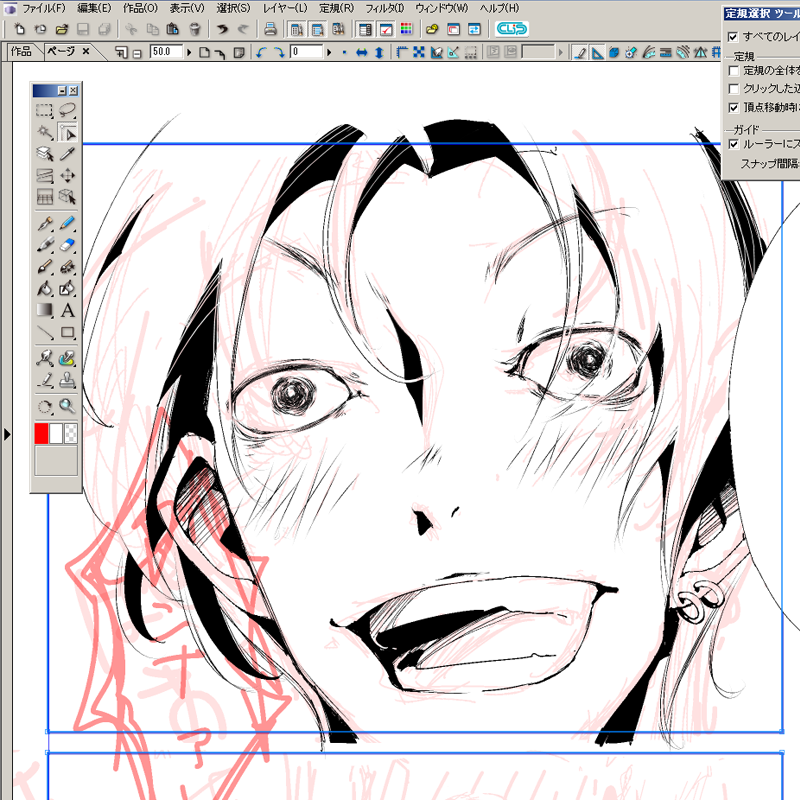Choose the red foreground color swatch
Viewport: 800px width, 800px height.
click(41, 433)
